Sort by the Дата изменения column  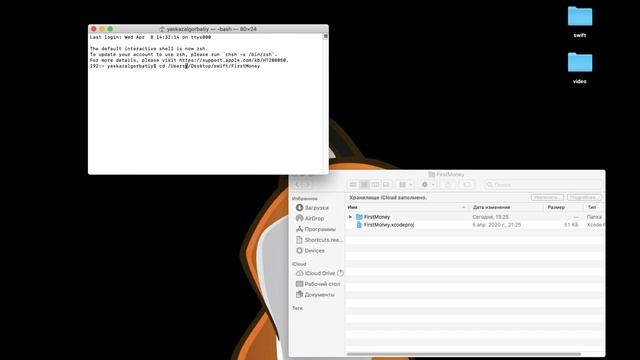pyautogui.click(x=506, y=207)
